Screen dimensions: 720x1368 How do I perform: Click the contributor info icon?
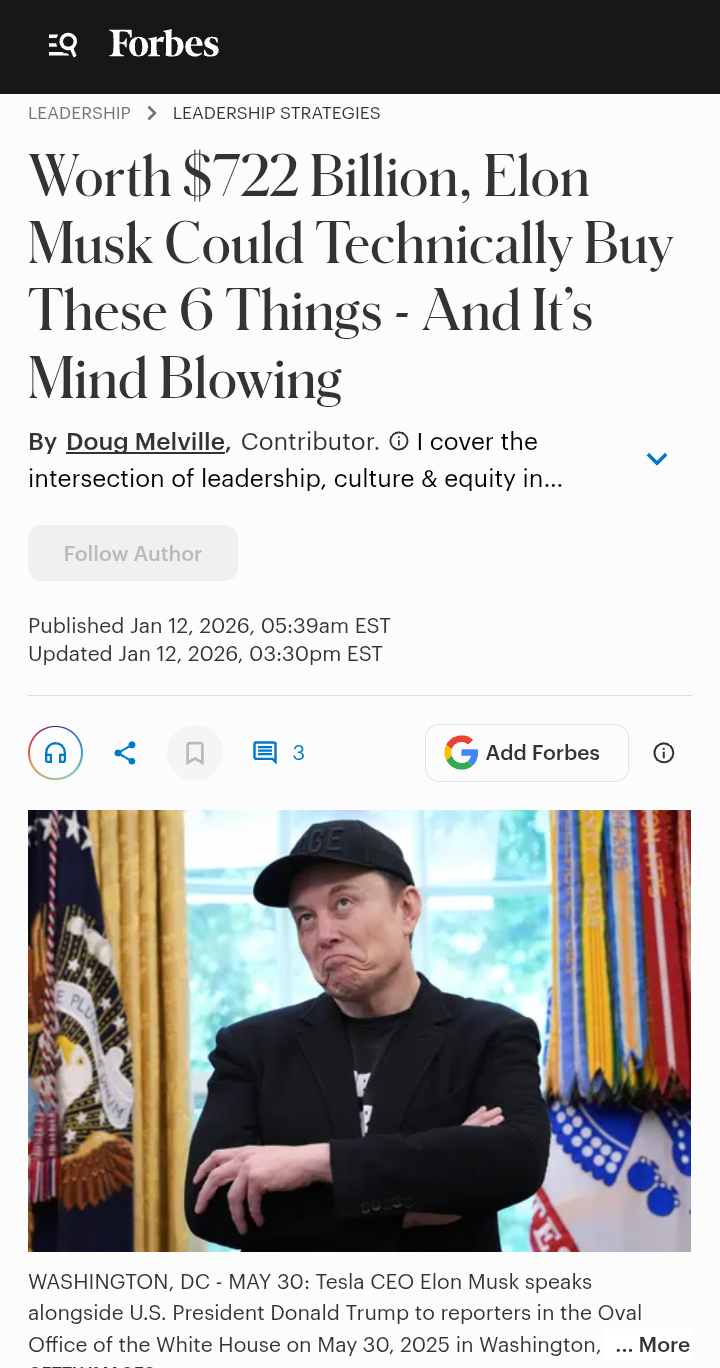pos(398,441)
